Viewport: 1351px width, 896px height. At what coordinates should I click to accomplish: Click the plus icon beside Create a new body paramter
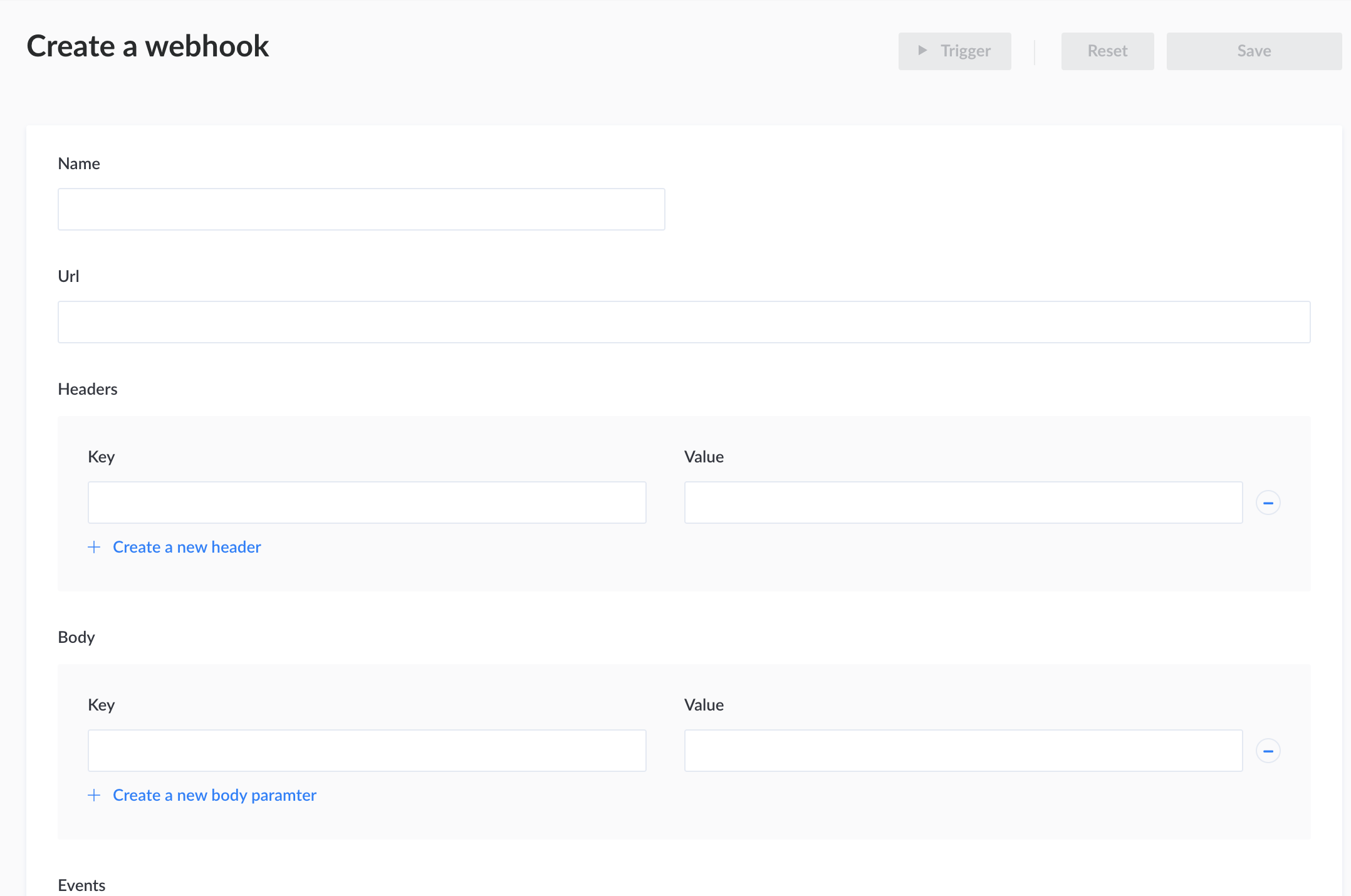click(94, 796)
